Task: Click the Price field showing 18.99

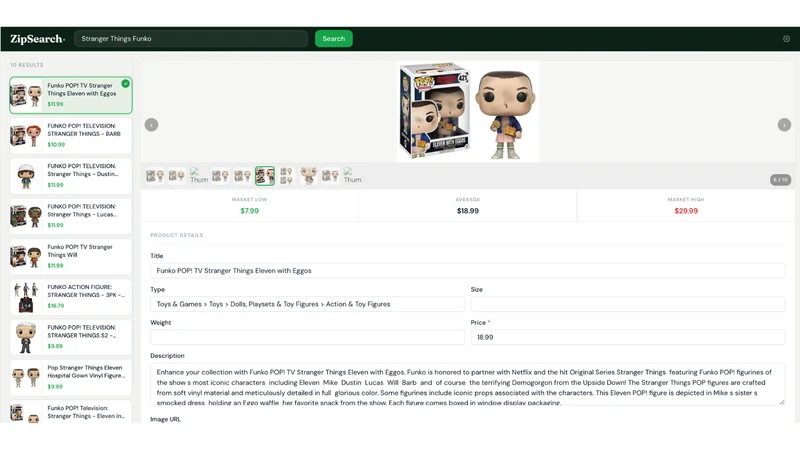Action: (x=628, y=337)
